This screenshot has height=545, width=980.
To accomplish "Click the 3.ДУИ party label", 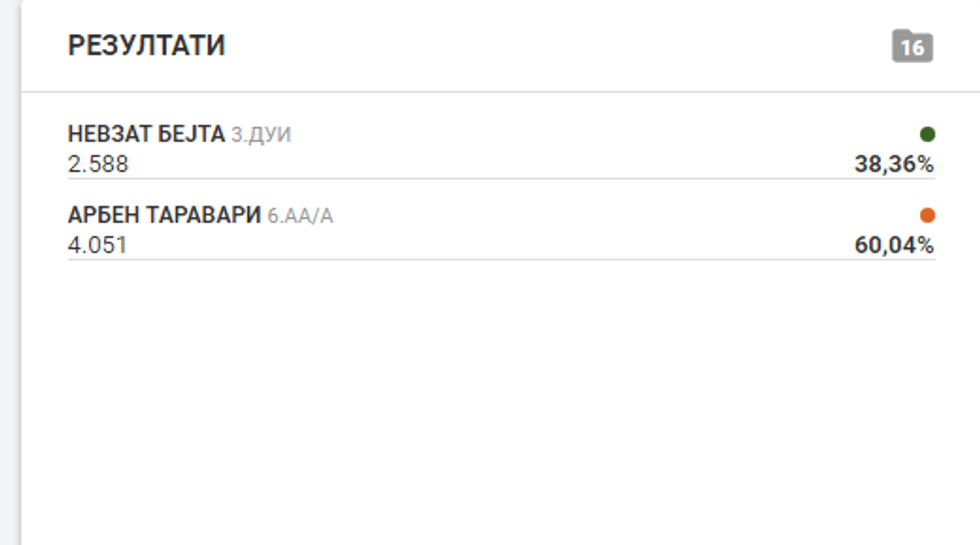I will click(261, 135).
